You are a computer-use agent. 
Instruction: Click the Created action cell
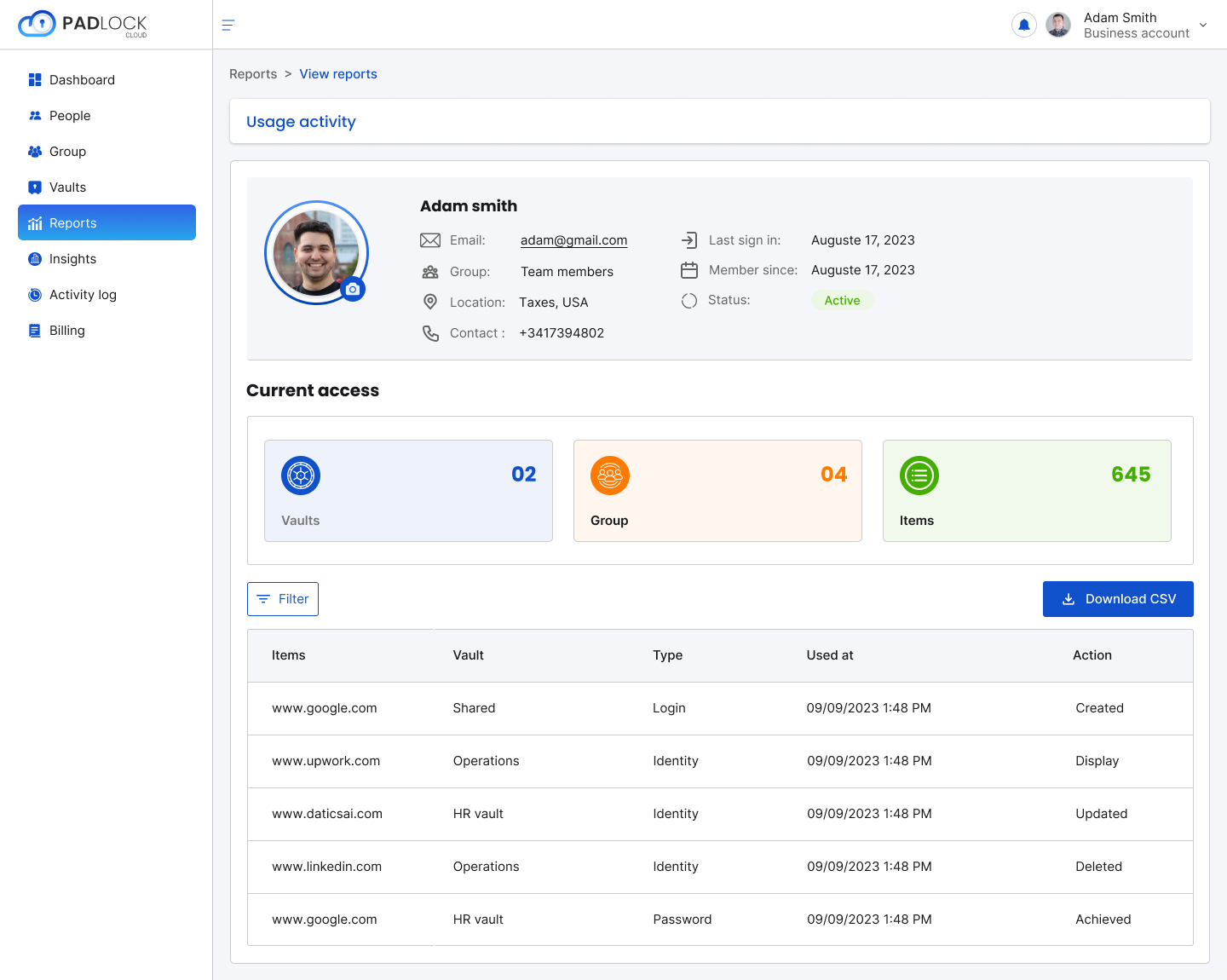(1100, 708)
